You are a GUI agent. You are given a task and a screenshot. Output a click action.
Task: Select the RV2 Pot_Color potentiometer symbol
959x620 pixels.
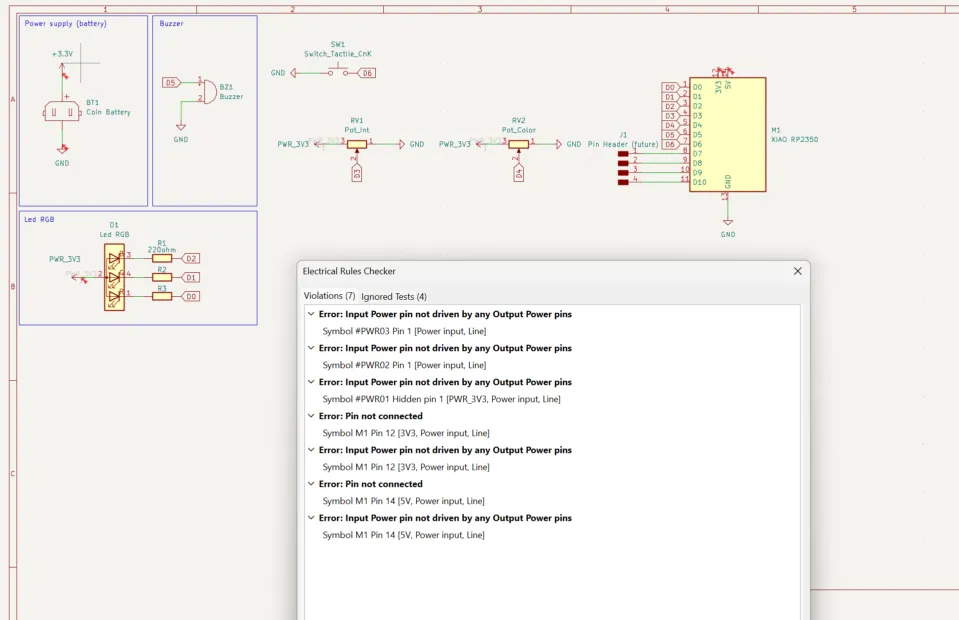519,144
